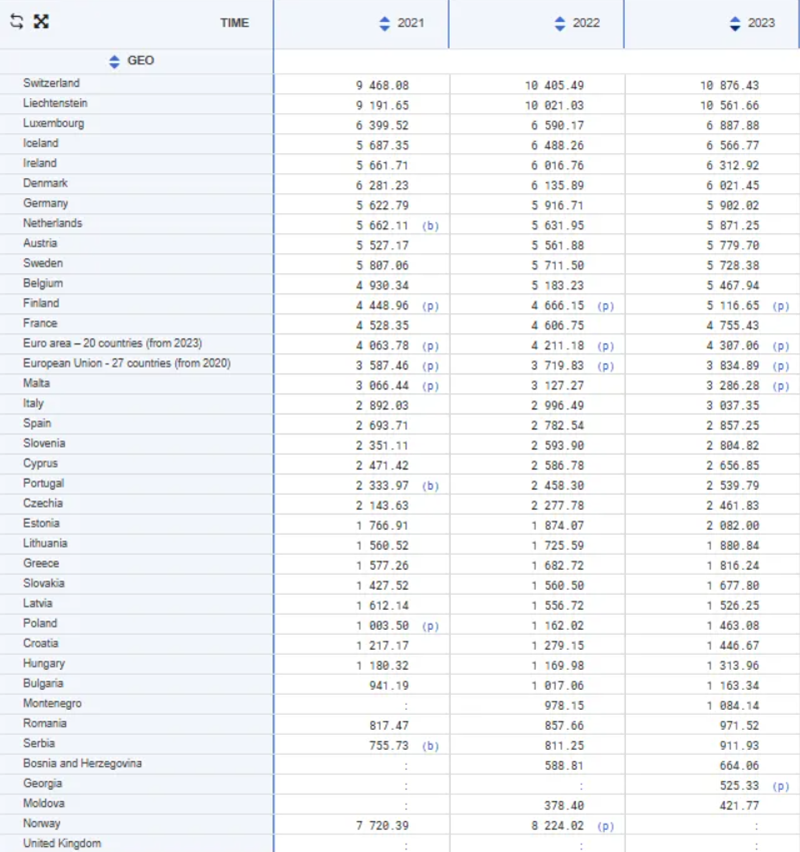Select the Switzerland row label
This screenshot has width=800, height=852.
[x=51, y=83]
